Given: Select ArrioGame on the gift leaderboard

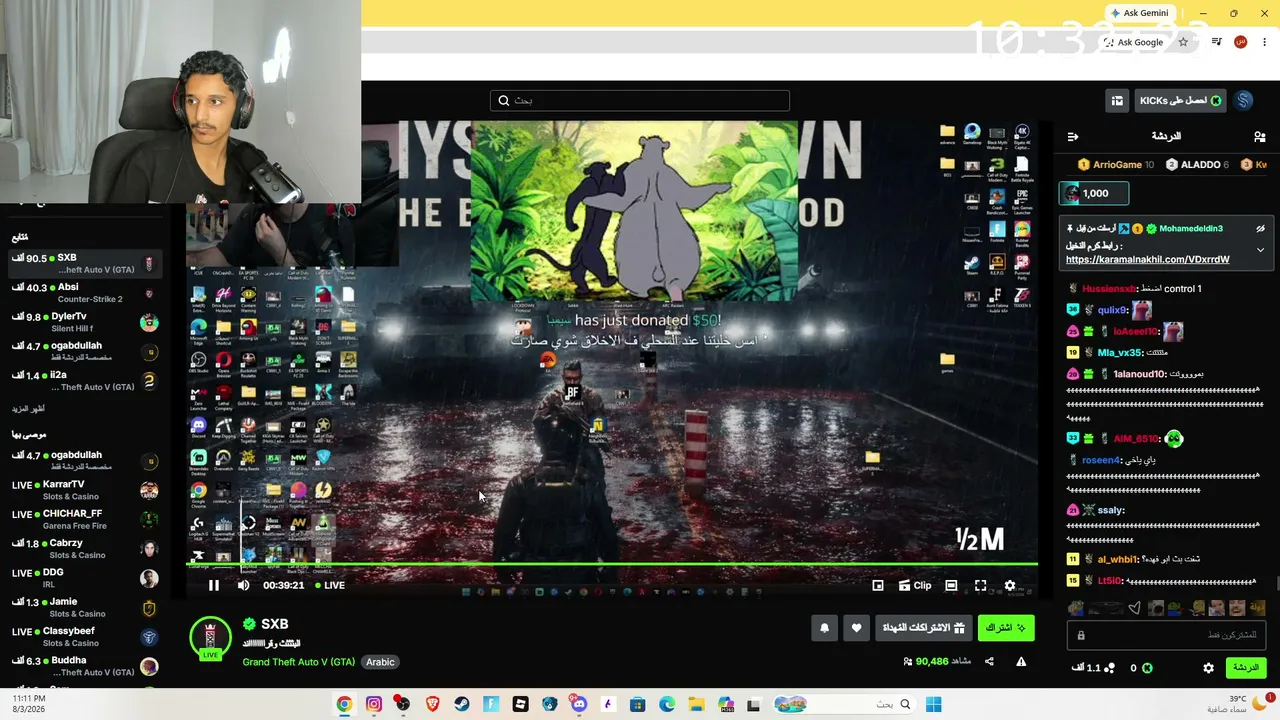Looking at the screenshot, I should [x=1116, y=165].
